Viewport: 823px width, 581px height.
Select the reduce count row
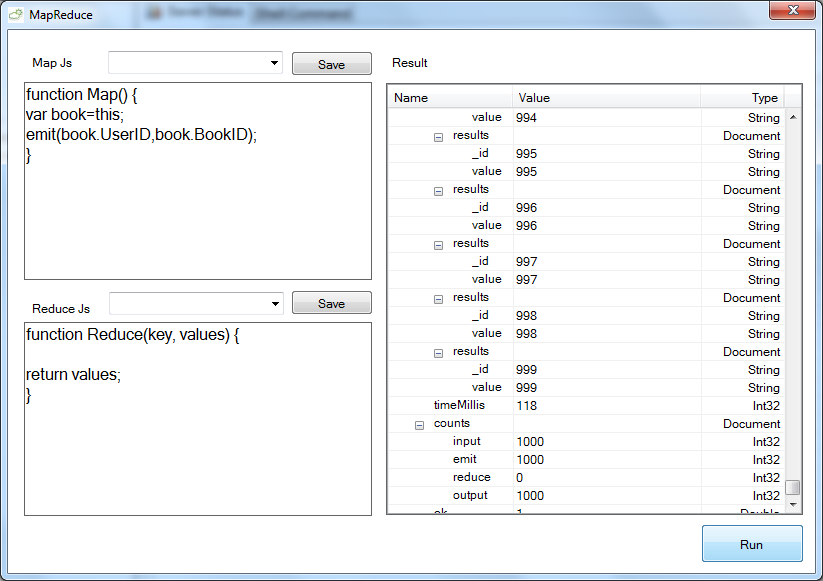pos(586,477)
